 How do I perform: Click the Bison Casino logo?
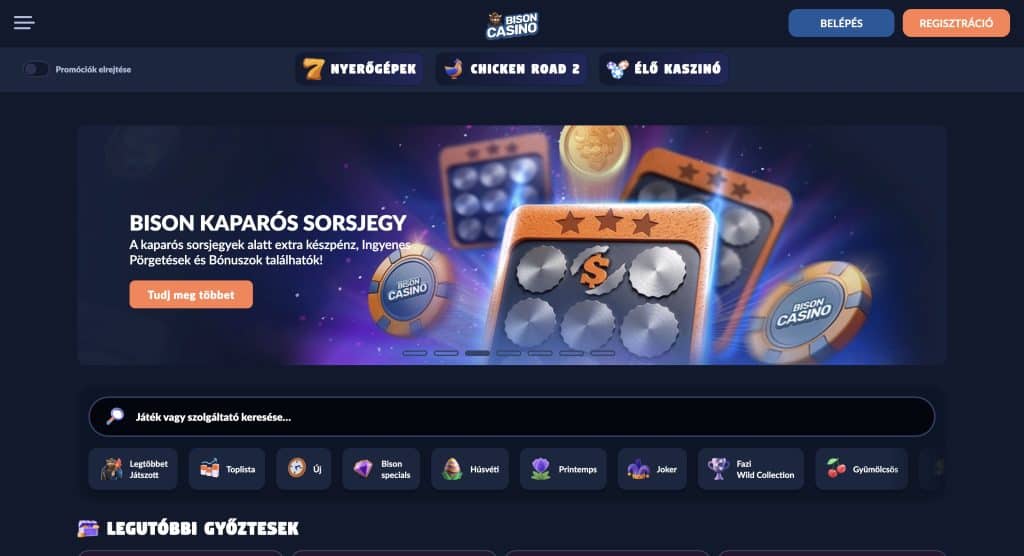pos(512,24)
